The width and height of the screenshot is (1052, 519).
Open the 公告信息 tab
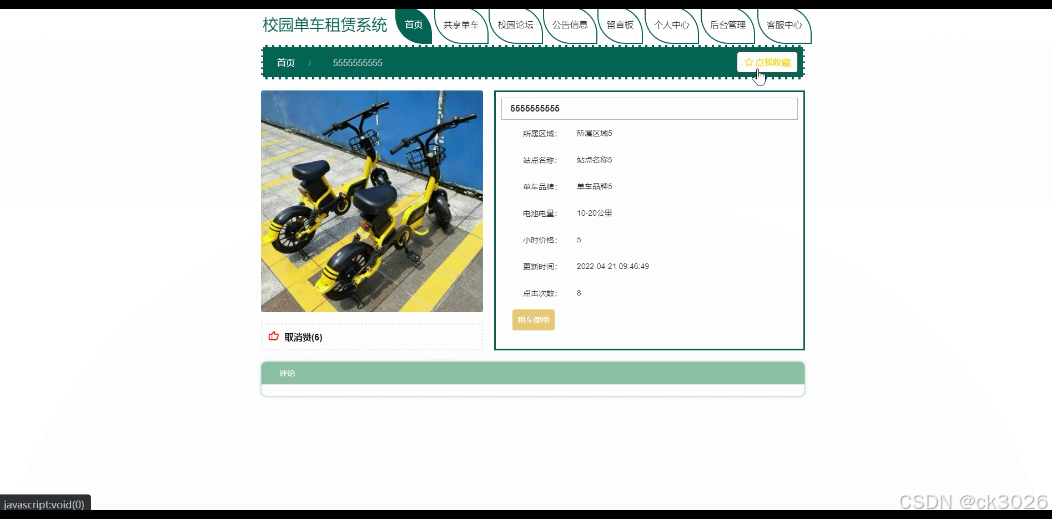tap(570, 25)
